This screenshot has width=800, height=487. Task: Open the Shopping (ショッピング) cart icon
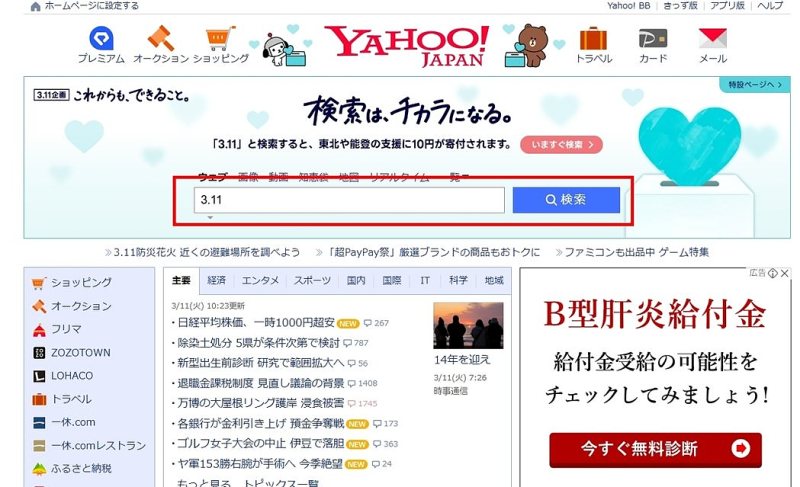click(x=221, y=39)
